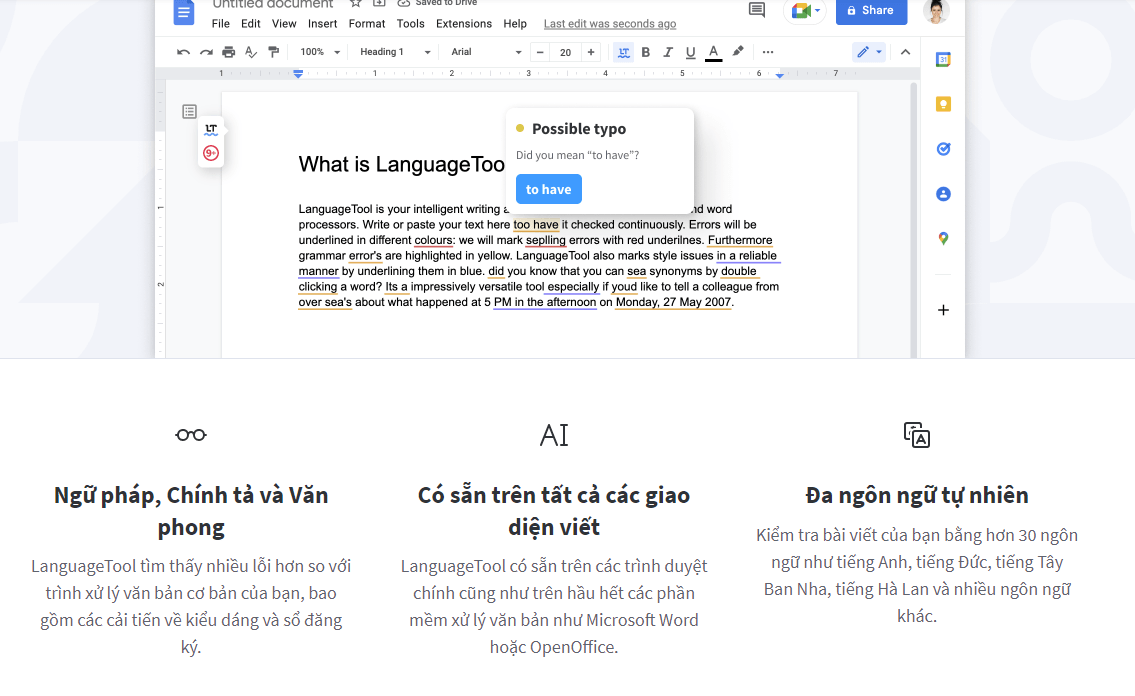Screen dimensions: 1135x696
Task: Accept the "to have" typo suggestion
Action: click(x=548, y=189)
